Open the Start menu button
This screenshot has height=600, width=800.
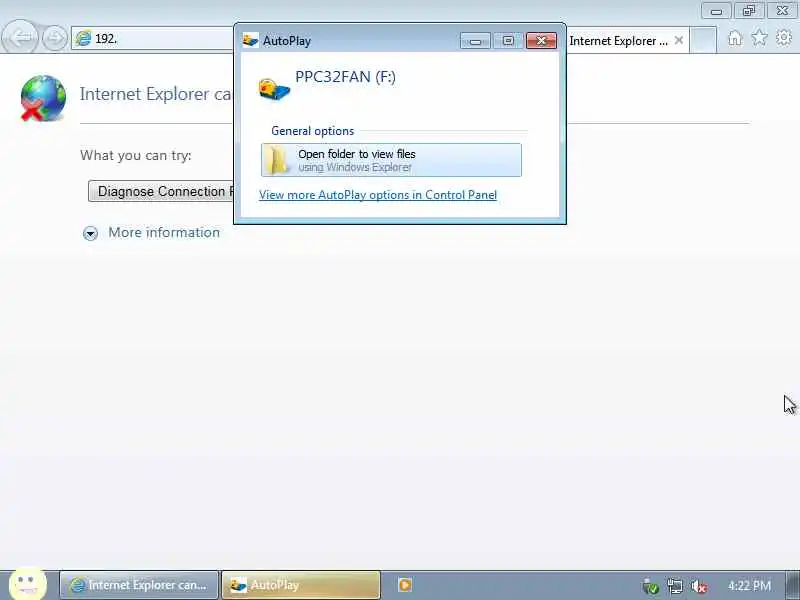pos(28,584)
